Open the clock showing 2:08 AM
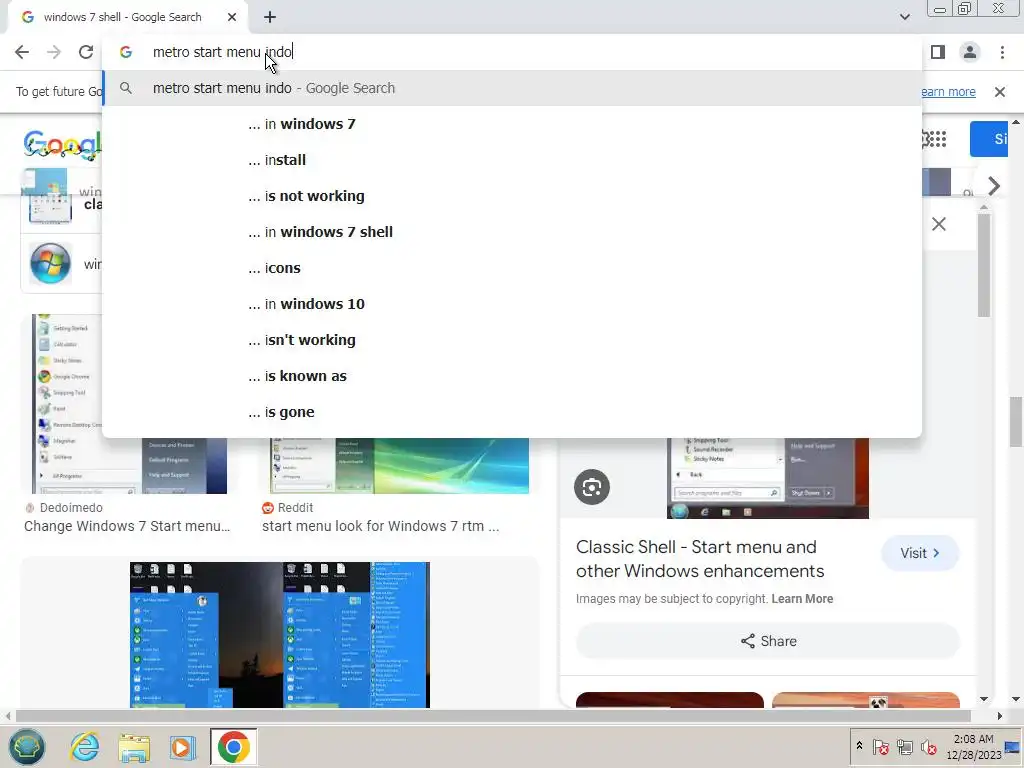Viewport: 1024px width, 768px height. coord(974,747)
